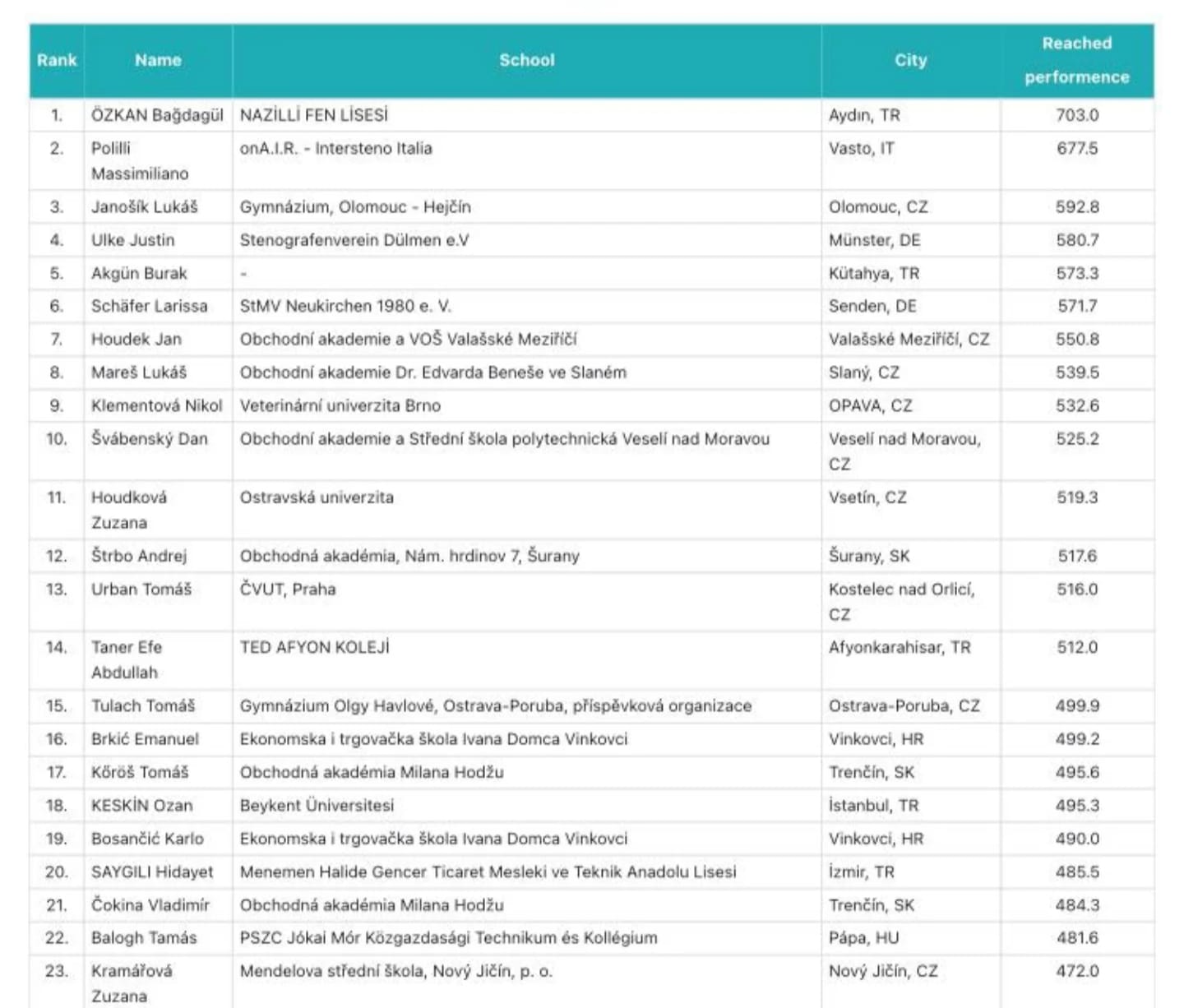Viewport: 1184px width, 1008px height.
Task: Select the name Brkić Emanuel
Action: 145,739
